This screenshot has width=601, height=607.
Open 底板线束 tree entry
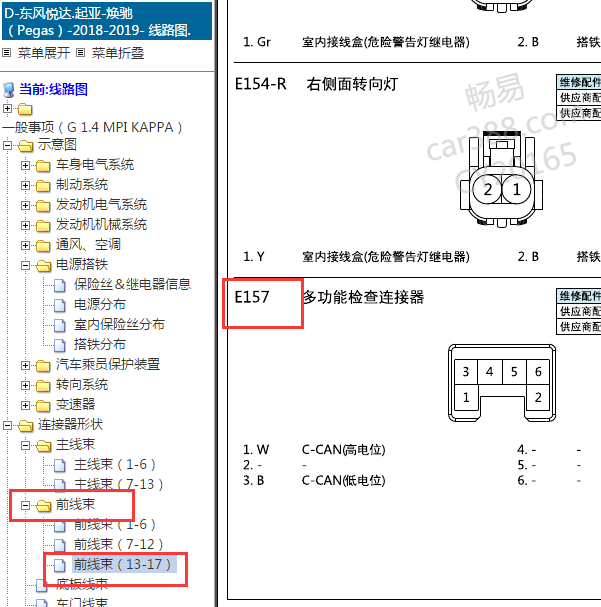tap(82, 584)
